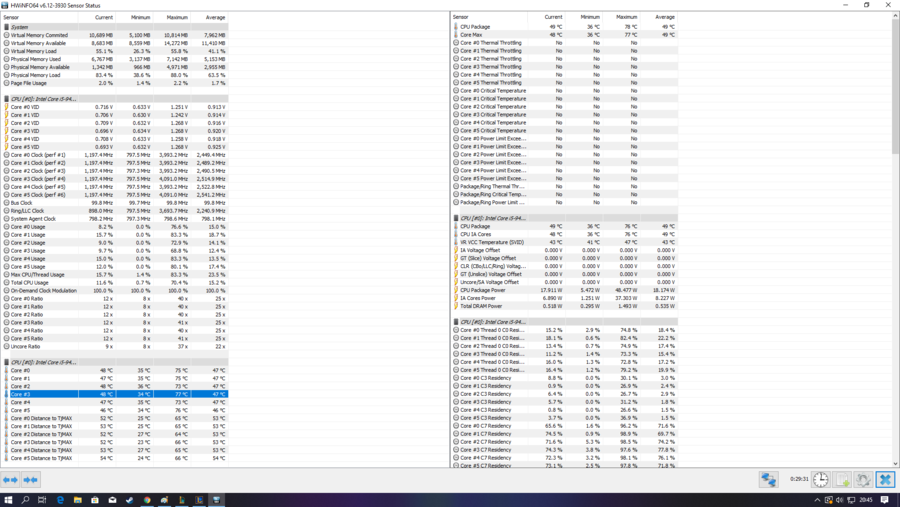
Task: Select the Bus Clock row
Action: [115, 203]
